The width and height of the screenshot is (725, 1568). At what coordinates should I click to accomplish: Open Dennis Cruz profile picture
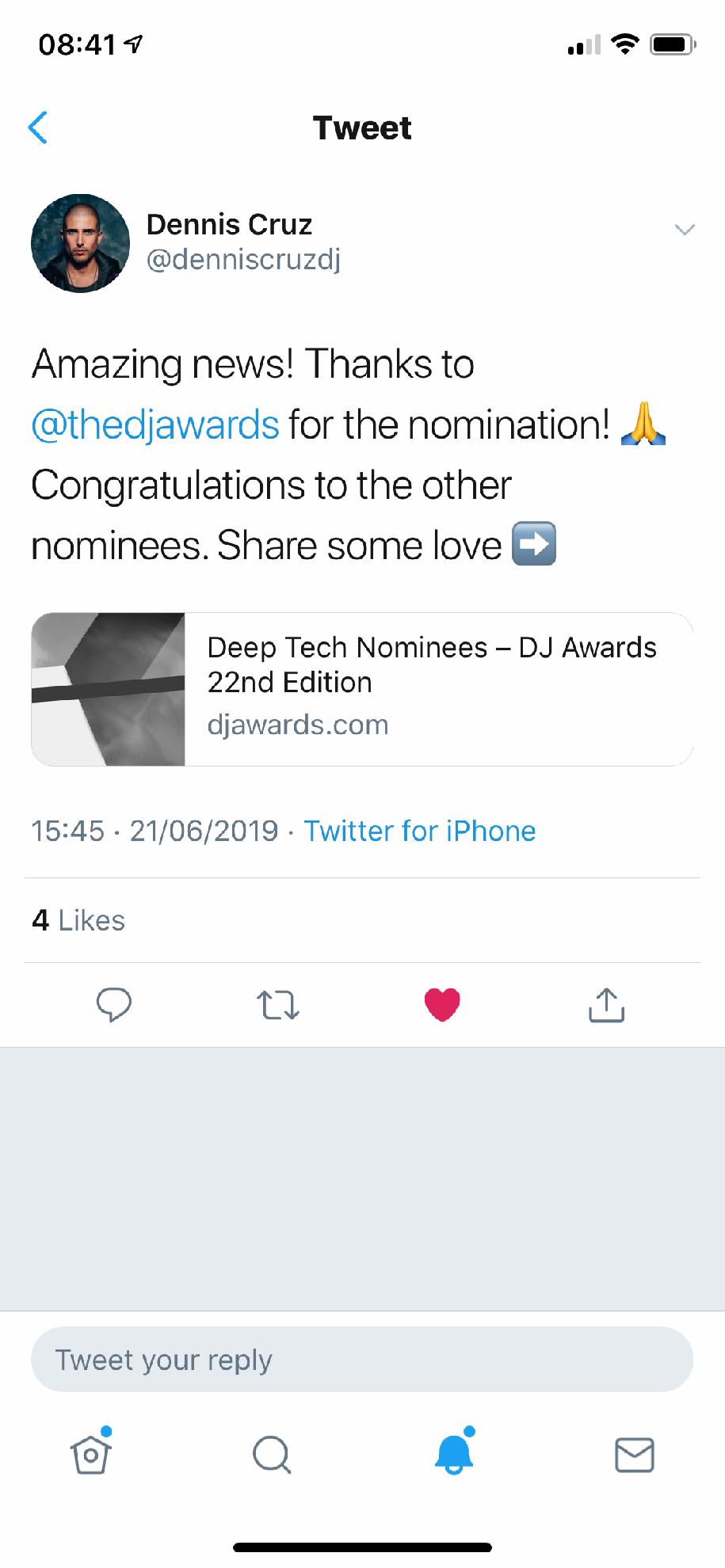[80, 243]
